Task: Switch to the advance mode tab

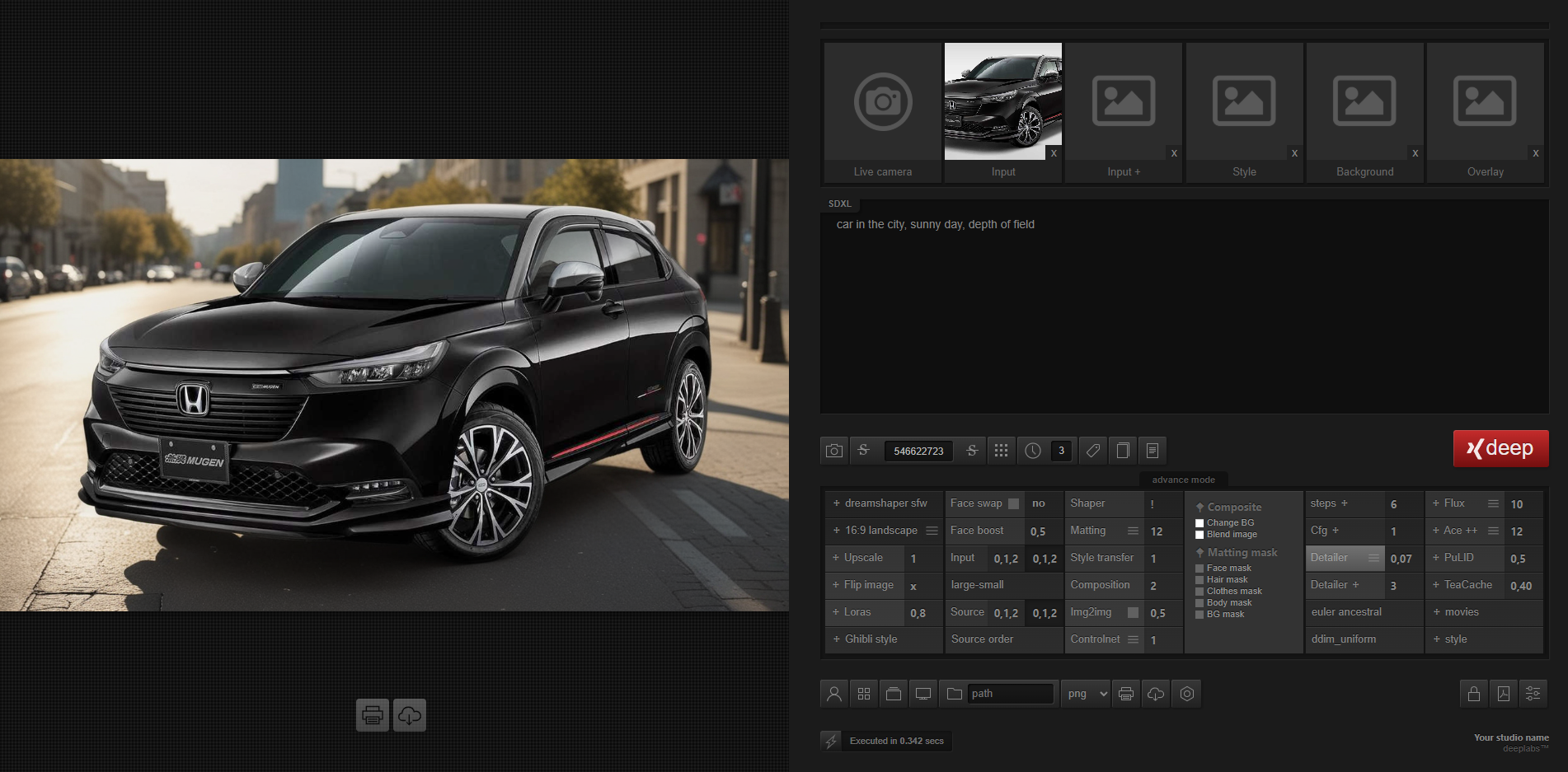Action: 1183,480
